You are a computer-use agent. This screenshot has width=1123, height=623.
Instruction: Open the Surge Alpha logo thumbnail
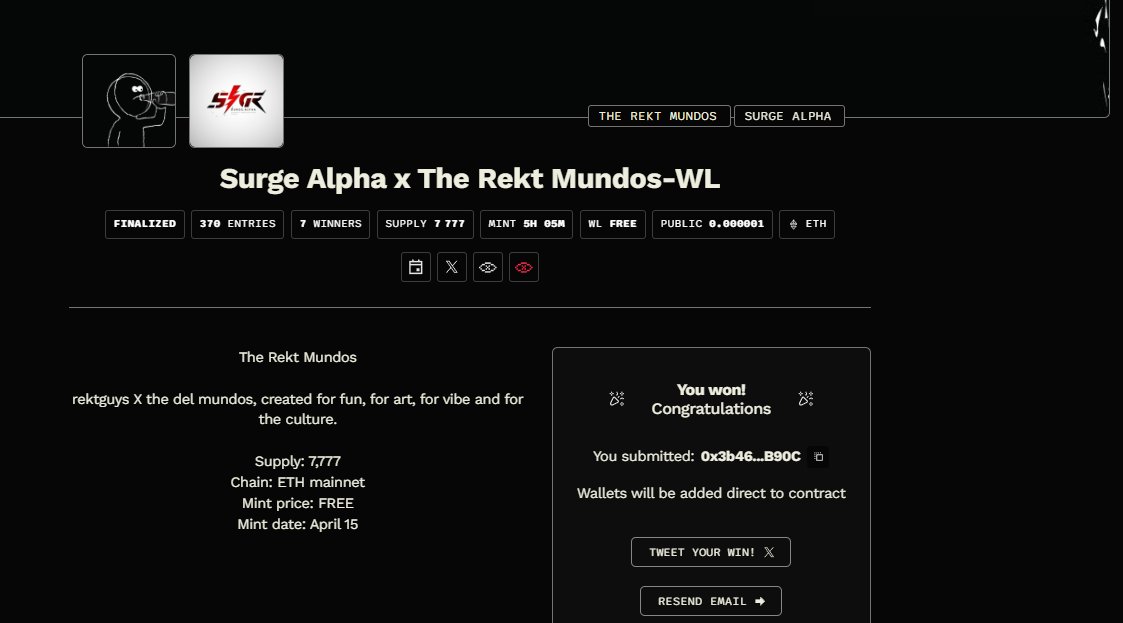tap(236, 101)
